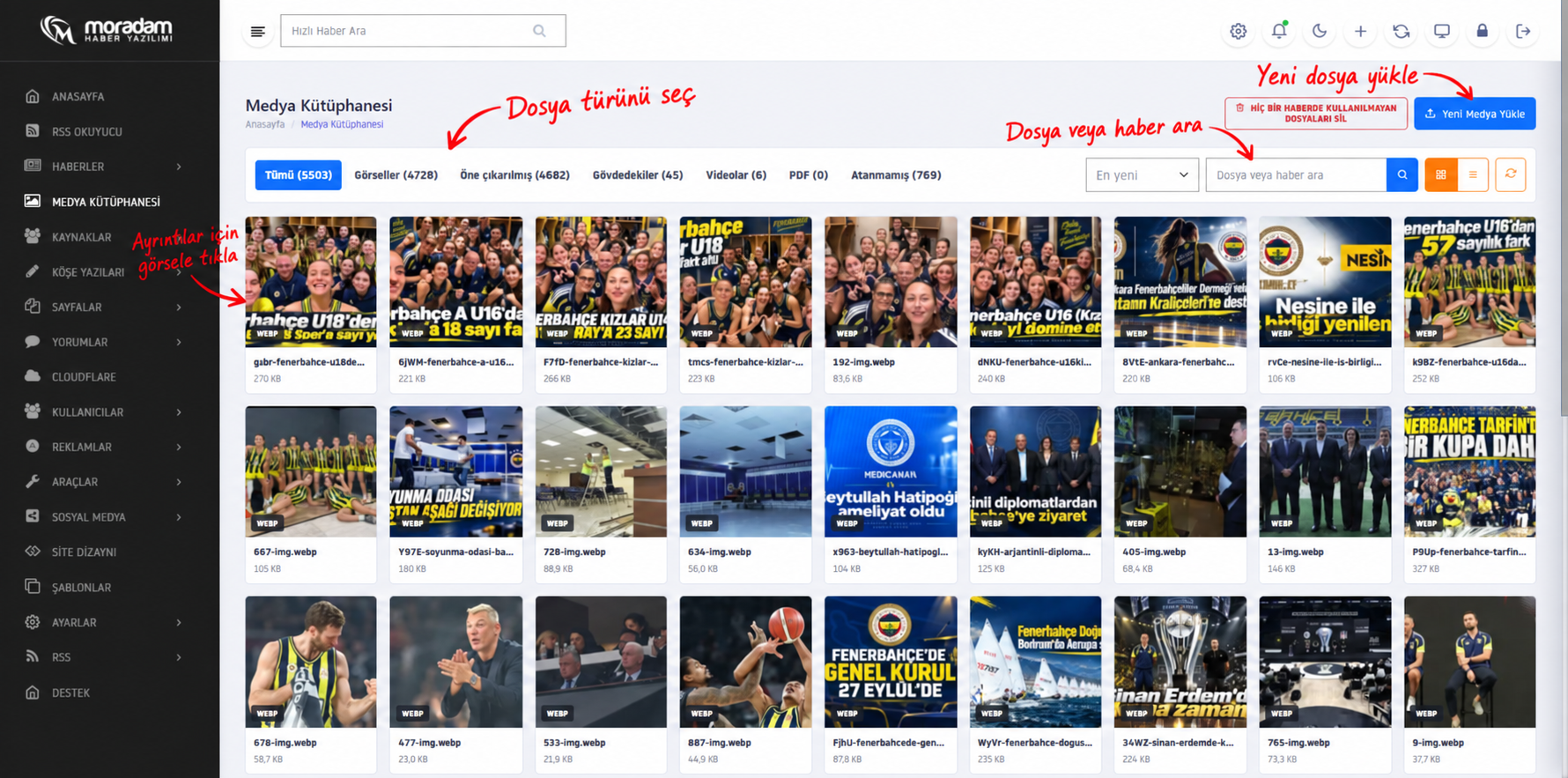Open the 667-img.webp thumbnail
The height and width of the screenshot is (778, 1568).
click(311, 471)
